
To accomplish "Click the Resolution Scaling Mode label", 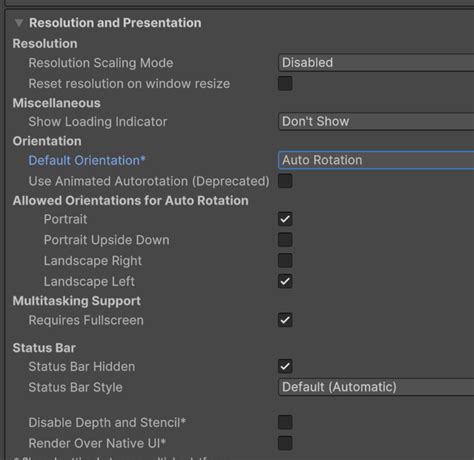I will pos(101,63).
